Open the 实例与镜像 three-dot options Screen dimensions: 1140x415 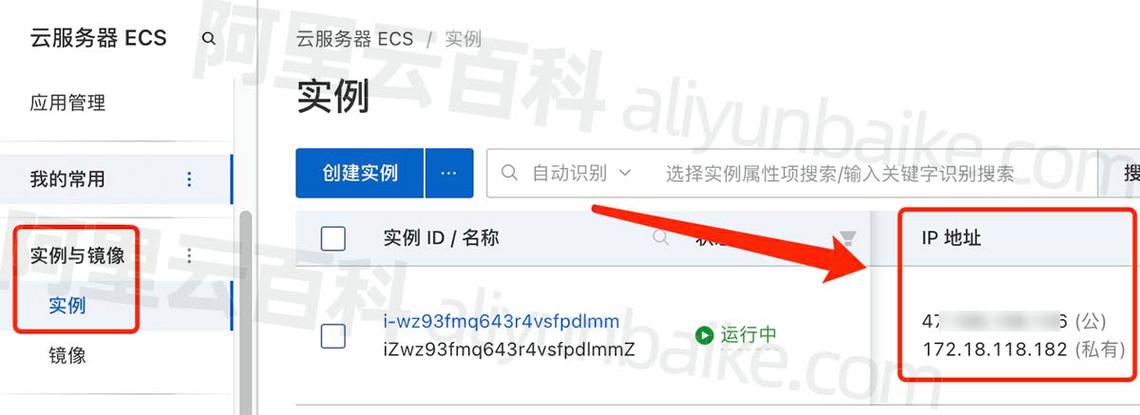pos(189,255)
